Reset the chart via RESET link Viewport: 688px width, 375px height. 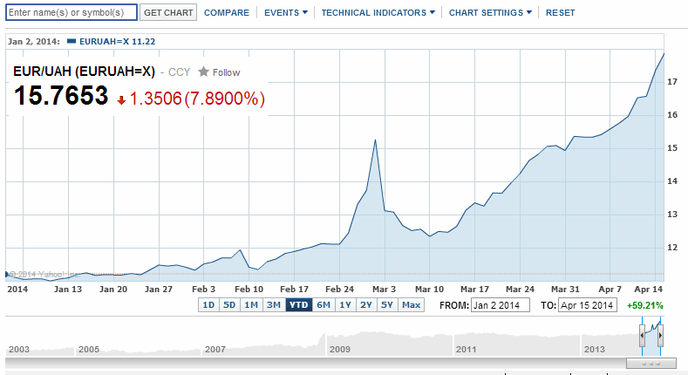(560, 13)
